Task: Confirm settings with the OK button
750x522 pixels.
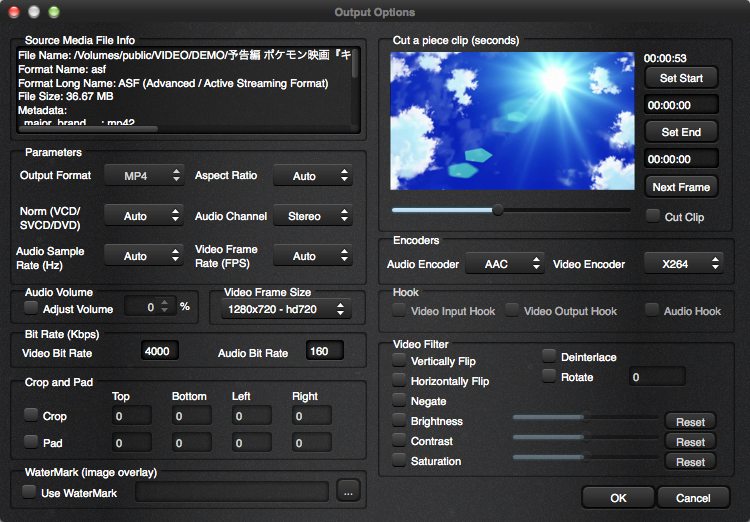Action: click(x=618, y=498)
